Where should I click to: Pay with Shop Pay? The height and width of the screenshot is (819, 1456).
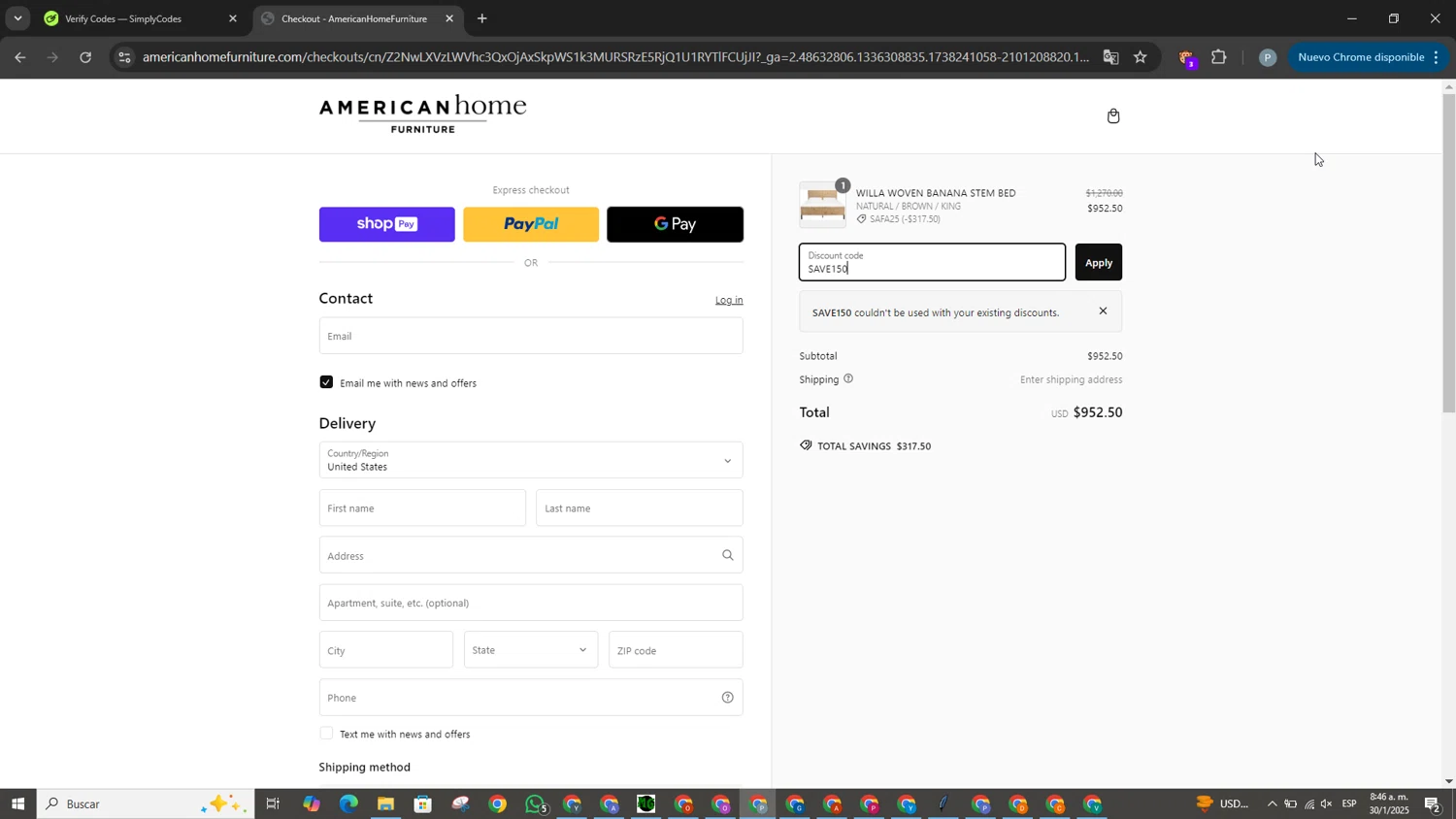[386, 224]
